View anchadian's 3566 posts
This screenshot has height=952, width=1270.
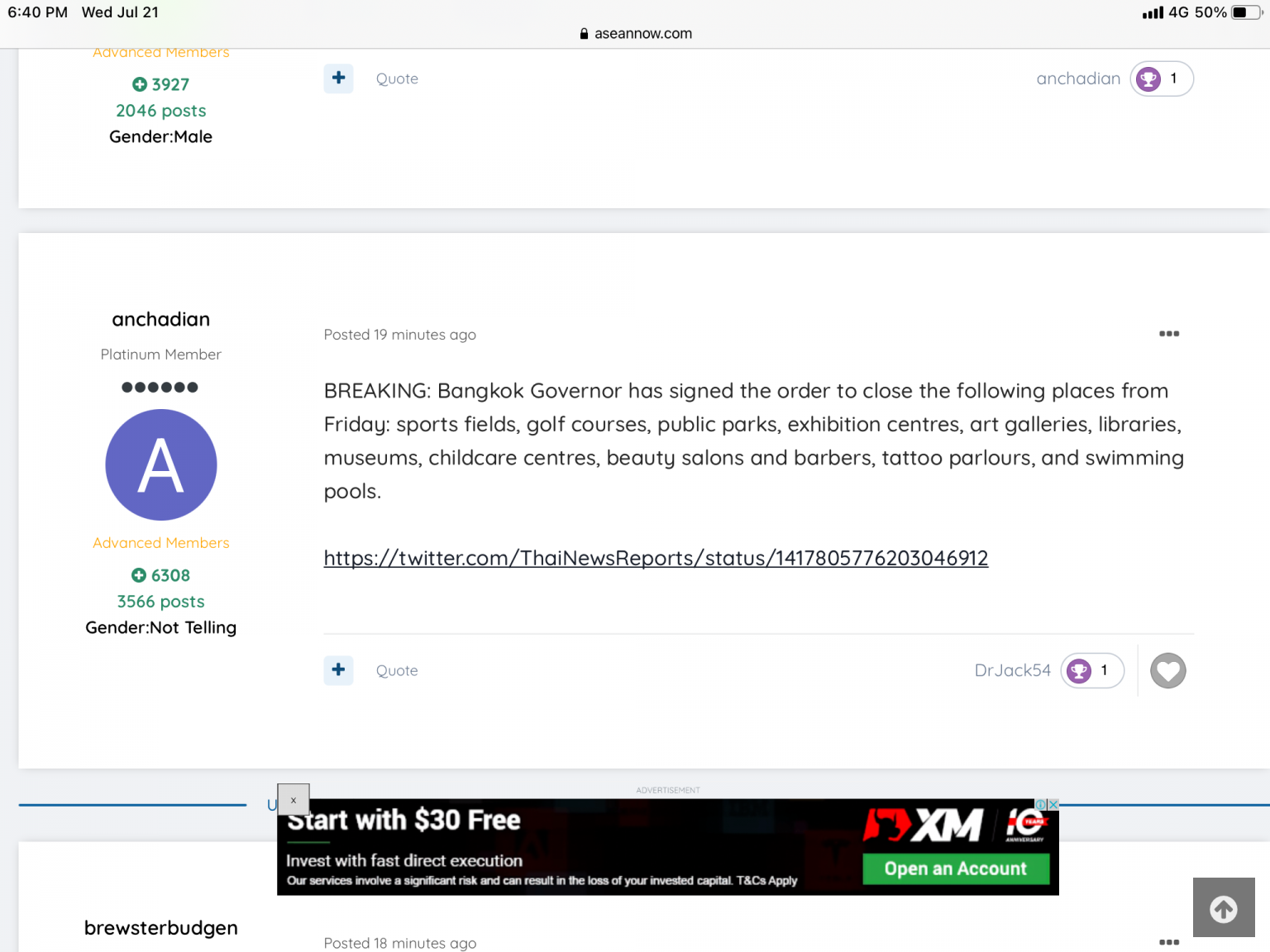[x=161, y=602]
